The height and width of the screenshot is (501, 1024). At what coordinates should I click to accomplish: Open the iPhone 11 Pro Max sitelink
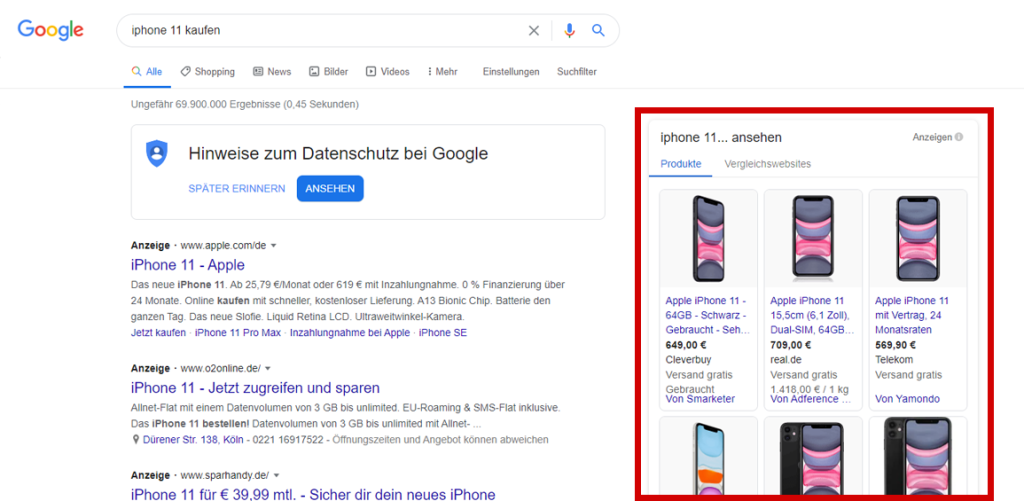[x=238, y=332]
